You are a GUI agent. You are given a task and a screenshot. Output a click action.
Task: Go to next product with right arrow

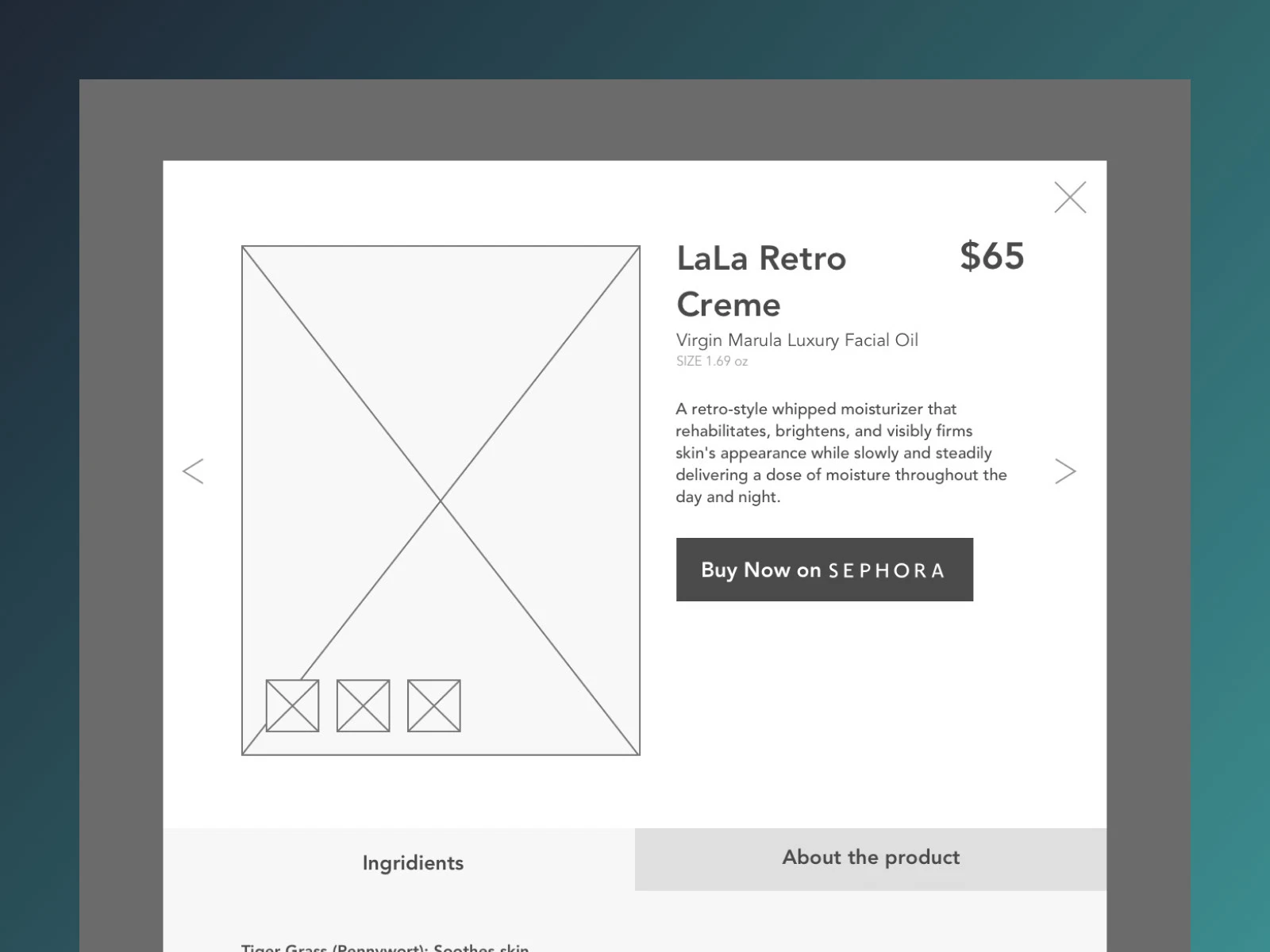pyautogui.click(x=1065, y=471)
